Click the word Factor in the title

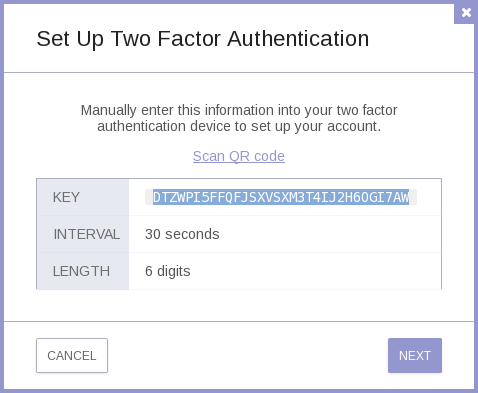pyautogui.click(x=189, y=39)
